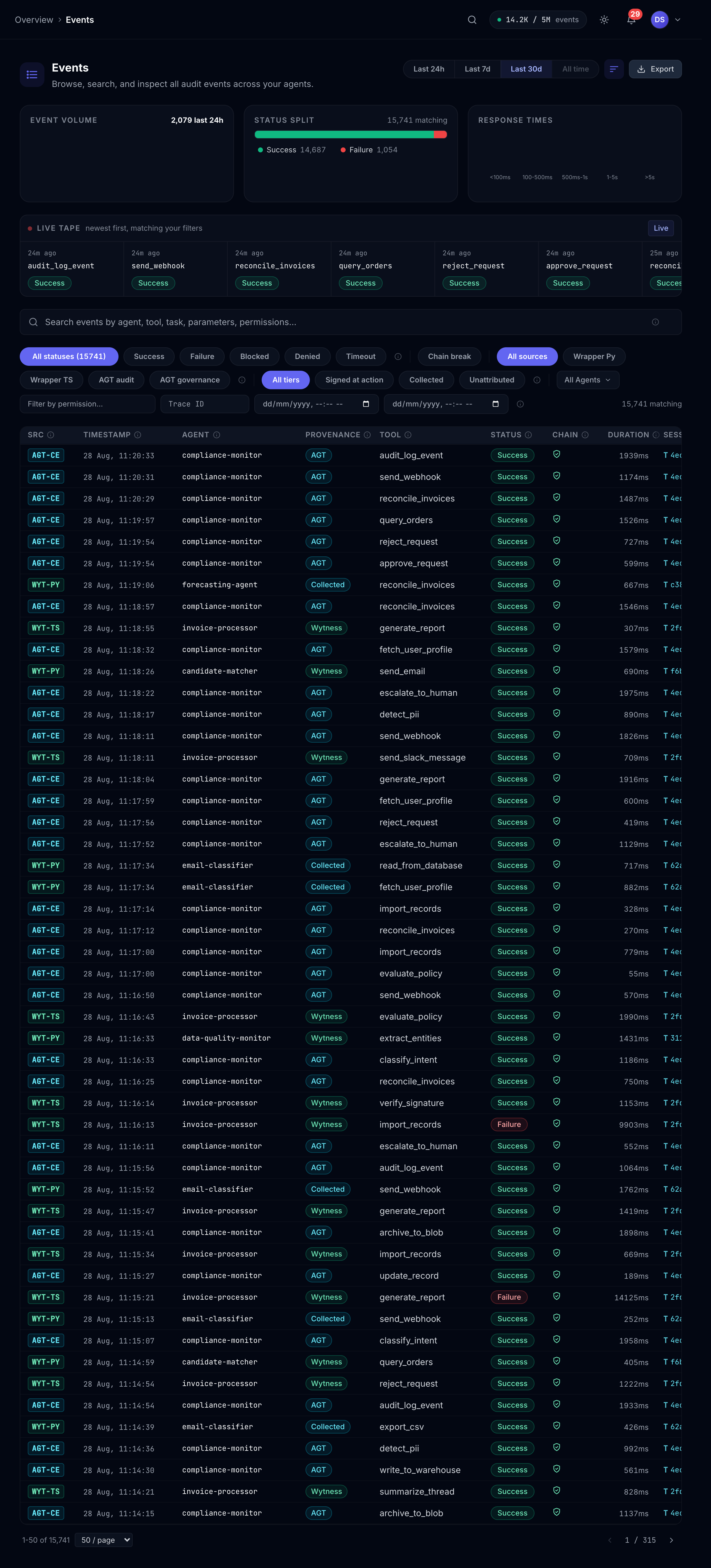Open the All Agents dropdown
This screenshot has height=1568, width=711.
tap(587, 380)
